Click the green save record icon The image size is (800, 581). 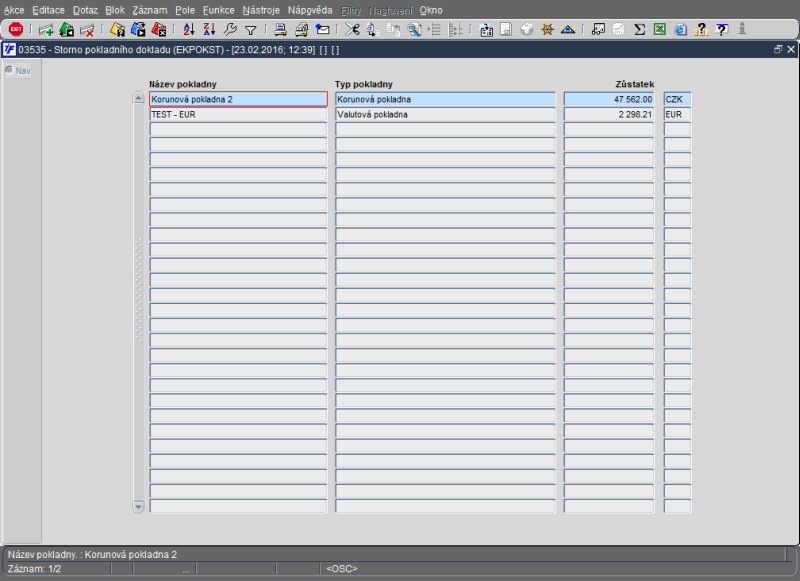(x=66, y=30)
